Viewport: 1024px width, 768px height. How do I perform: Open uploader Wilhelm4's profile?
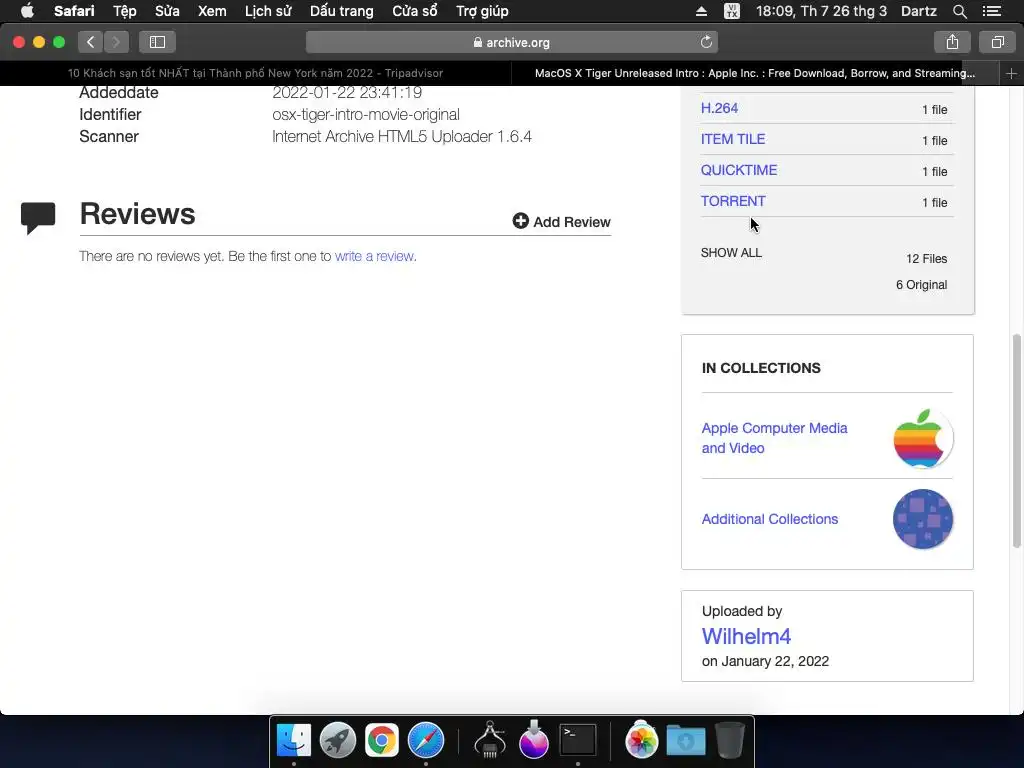click(746, 636)
